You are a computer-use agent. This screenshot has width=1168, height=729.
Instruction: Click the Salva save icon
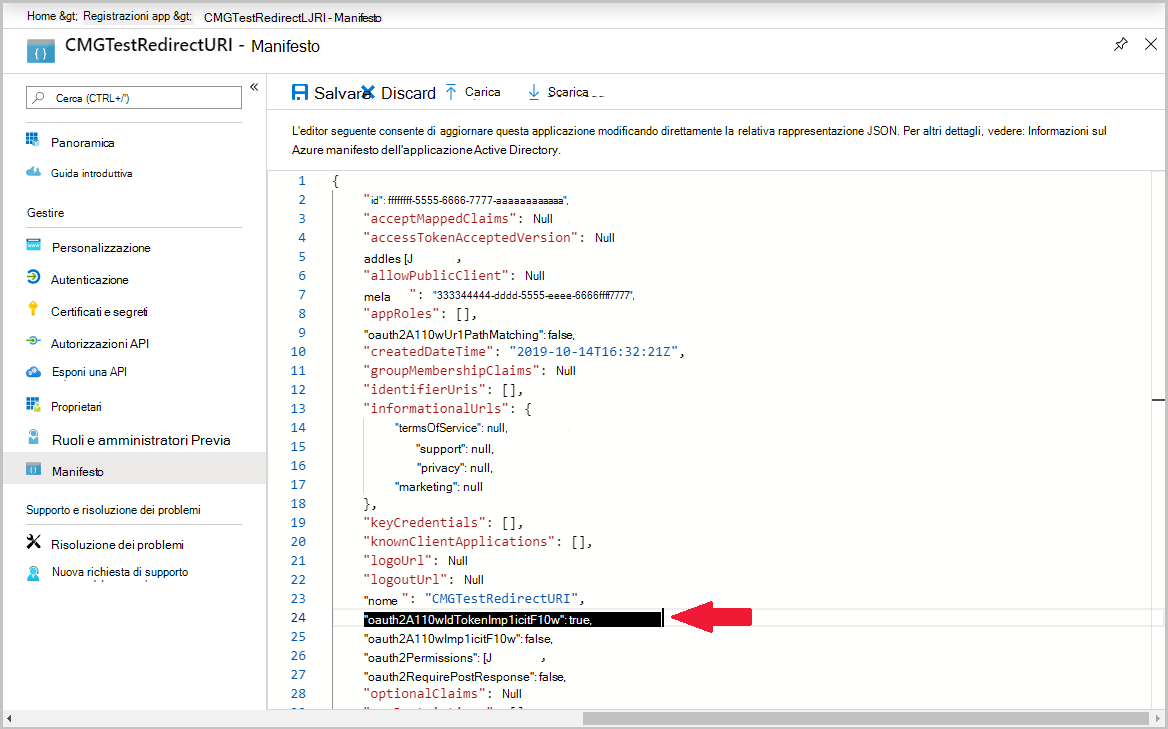[x=299, y=92]
